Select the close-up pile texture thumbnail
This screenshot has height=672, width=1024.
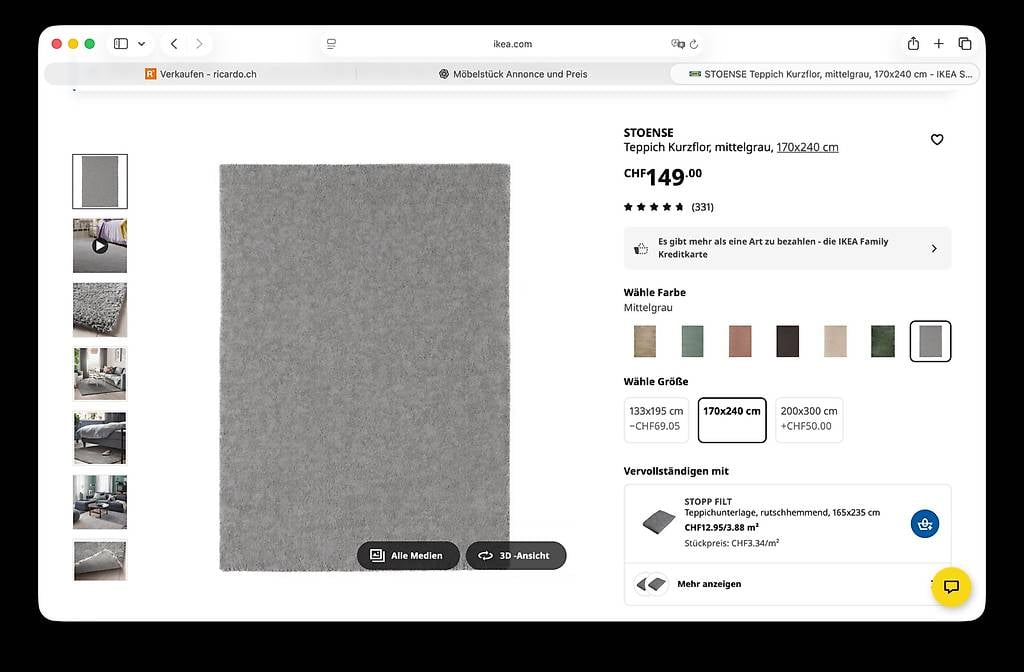[100, 310]
